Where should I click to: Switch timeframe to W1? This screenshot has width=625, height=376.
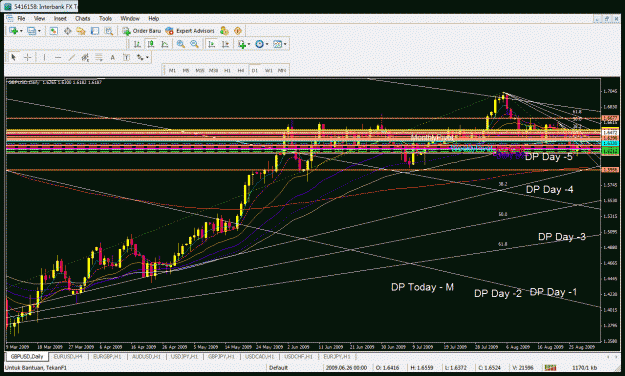[x=268, y=71]
